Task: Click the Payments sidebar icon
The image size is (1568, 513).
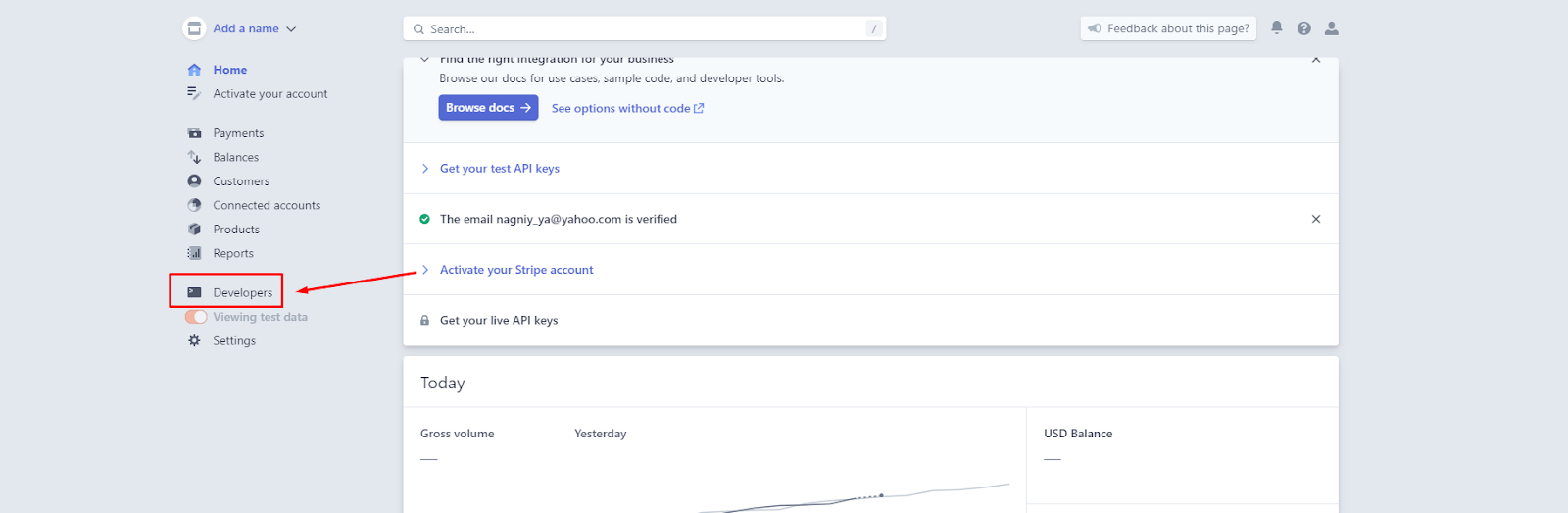Action: [x=194, y=133]
